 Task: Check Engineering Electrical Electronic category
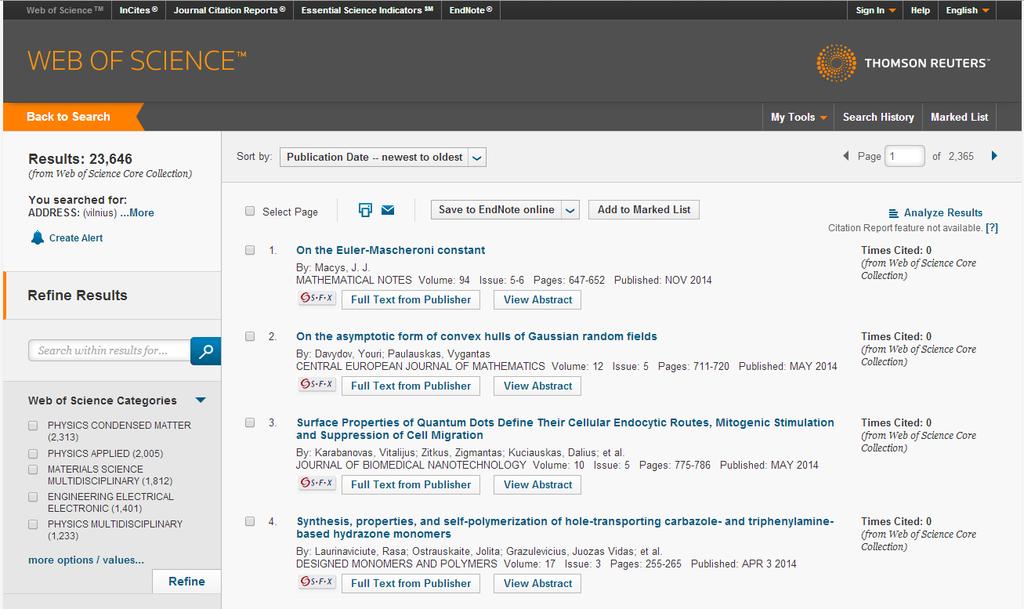(33, 497)
